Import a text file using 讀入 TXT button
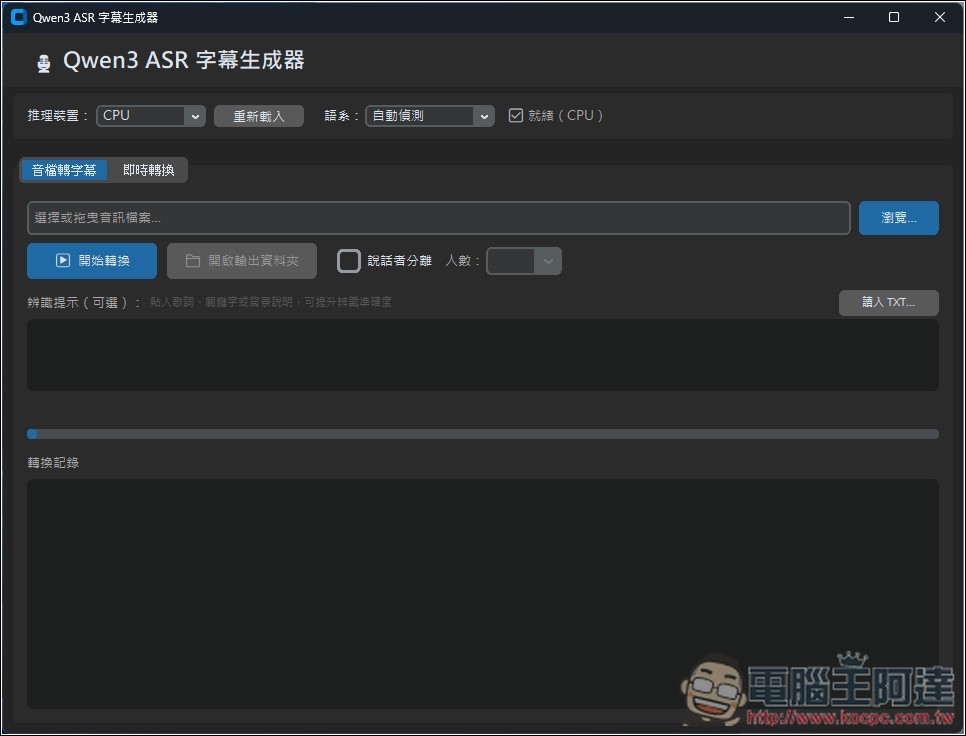This screenshot has width=966, height=736. 887,302
